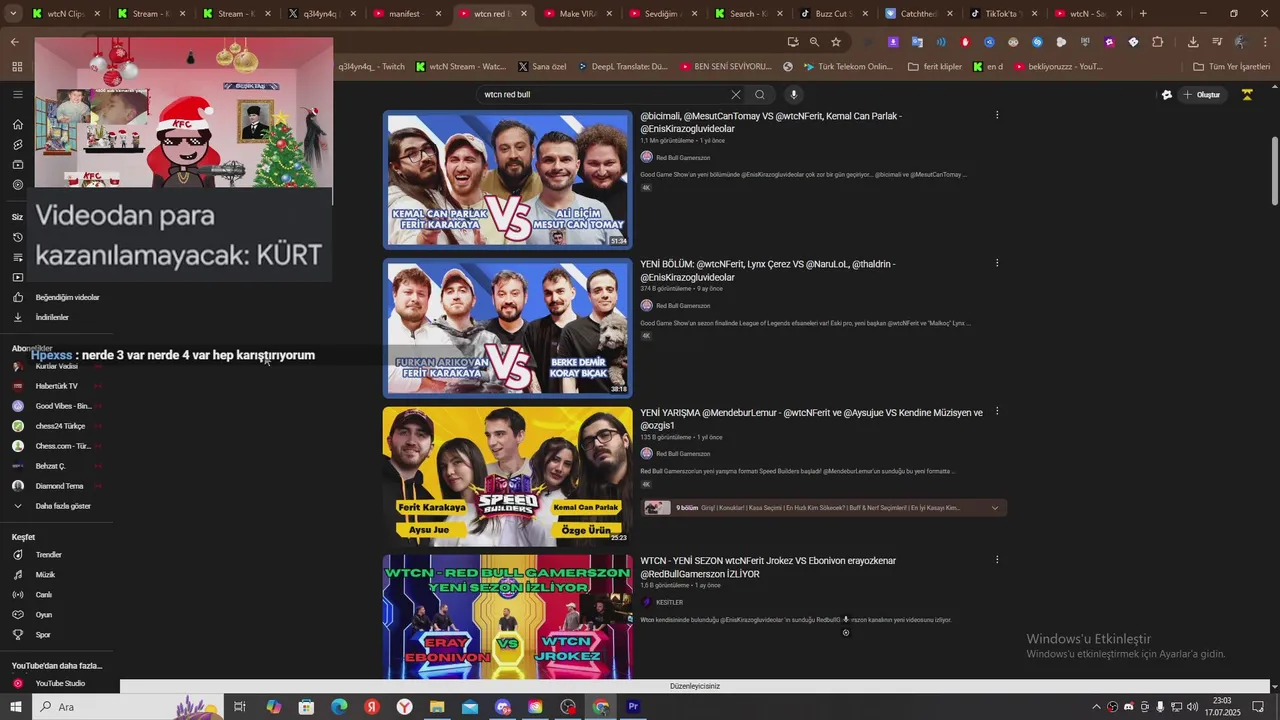Open Shorts from the mini sidebar

(17, 145)
